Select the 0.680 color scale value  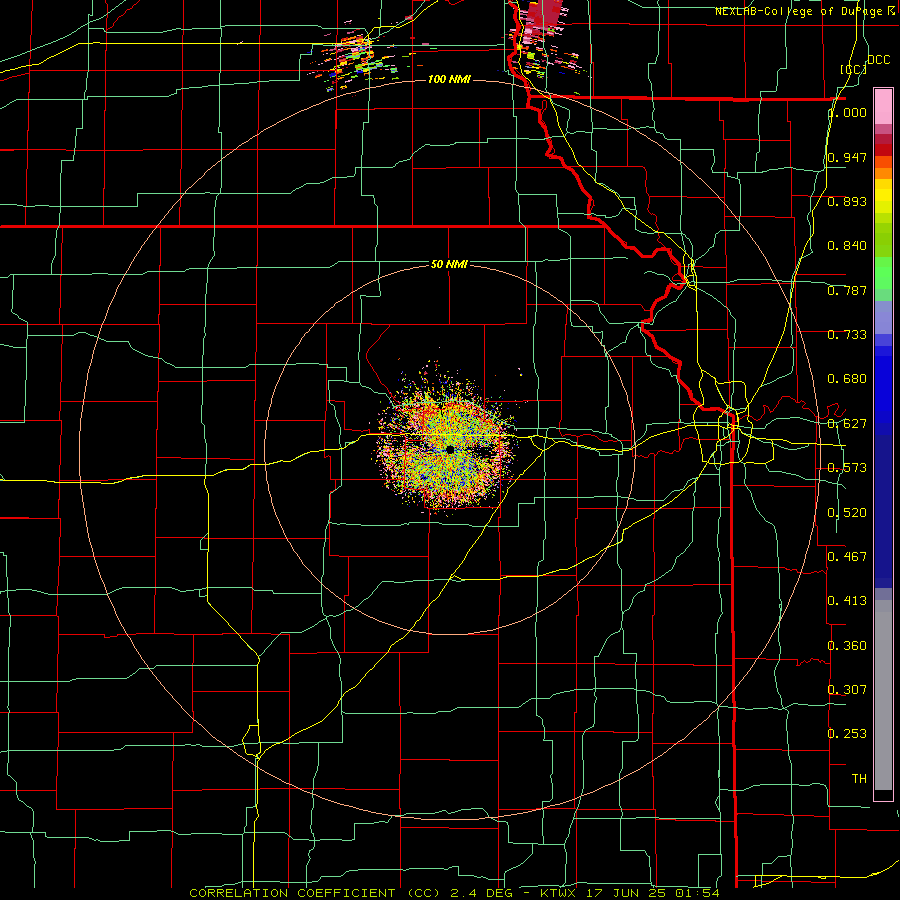(847, 379)
